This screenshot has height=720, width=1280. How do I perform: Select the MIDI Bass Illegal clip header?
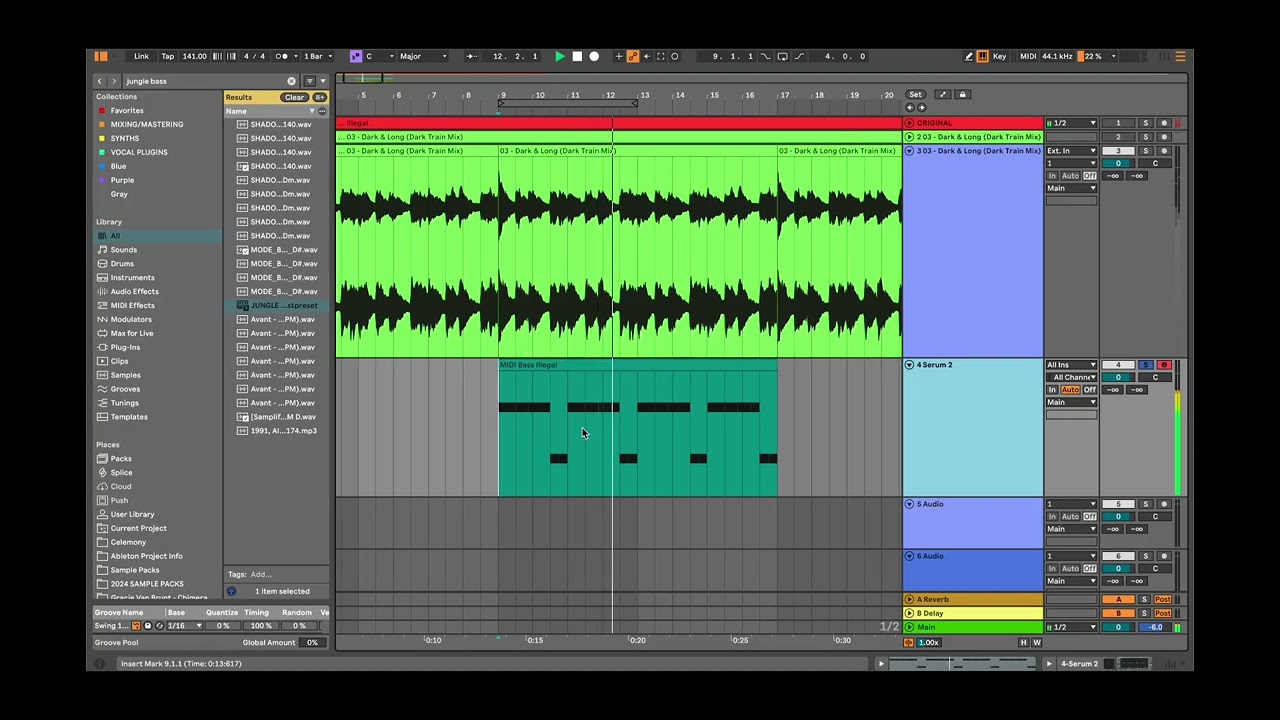(638, 365)
